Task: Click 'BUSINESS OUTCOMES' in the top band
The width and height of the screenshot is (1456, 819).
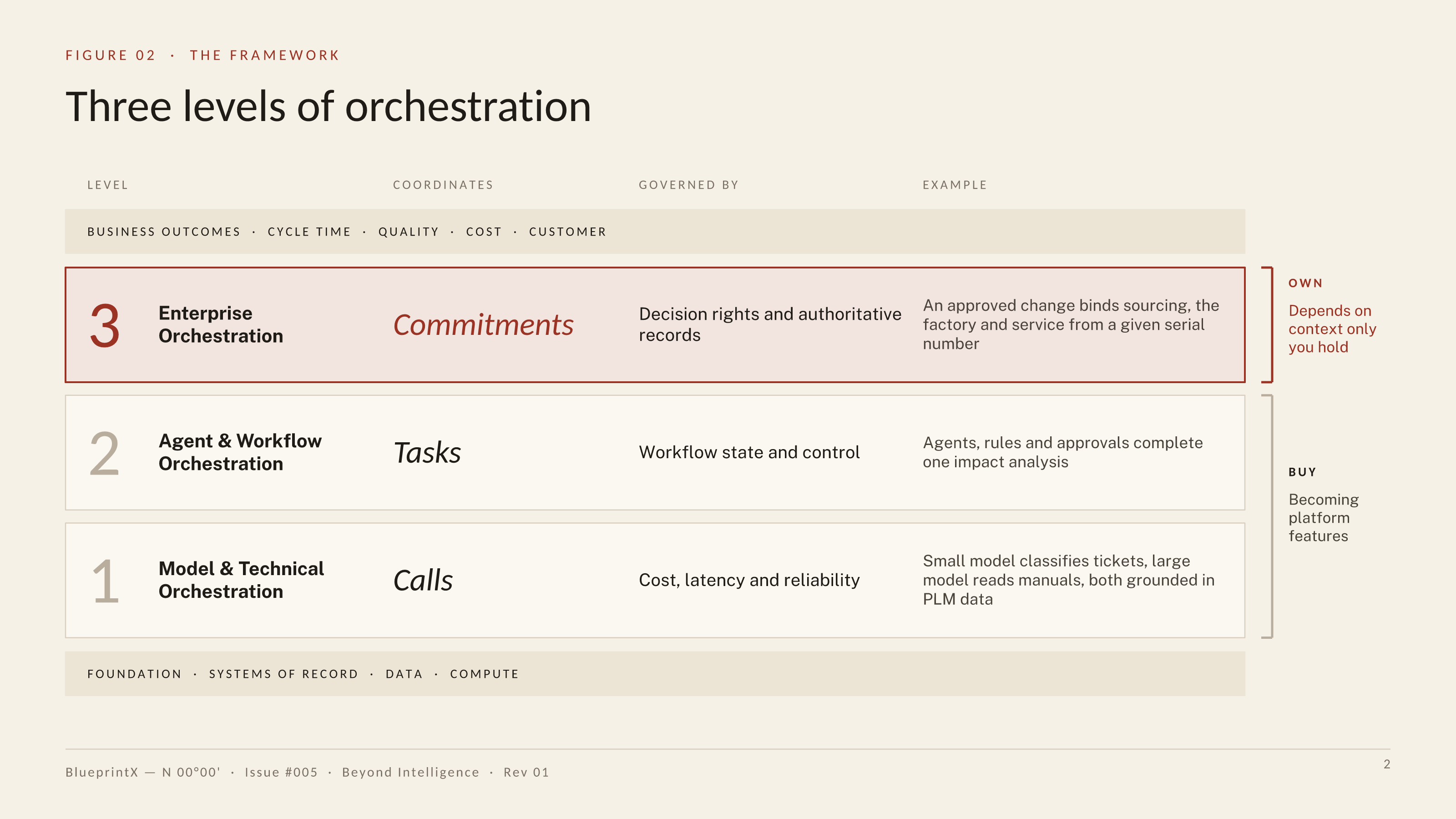Action: (x=164, y=232)
